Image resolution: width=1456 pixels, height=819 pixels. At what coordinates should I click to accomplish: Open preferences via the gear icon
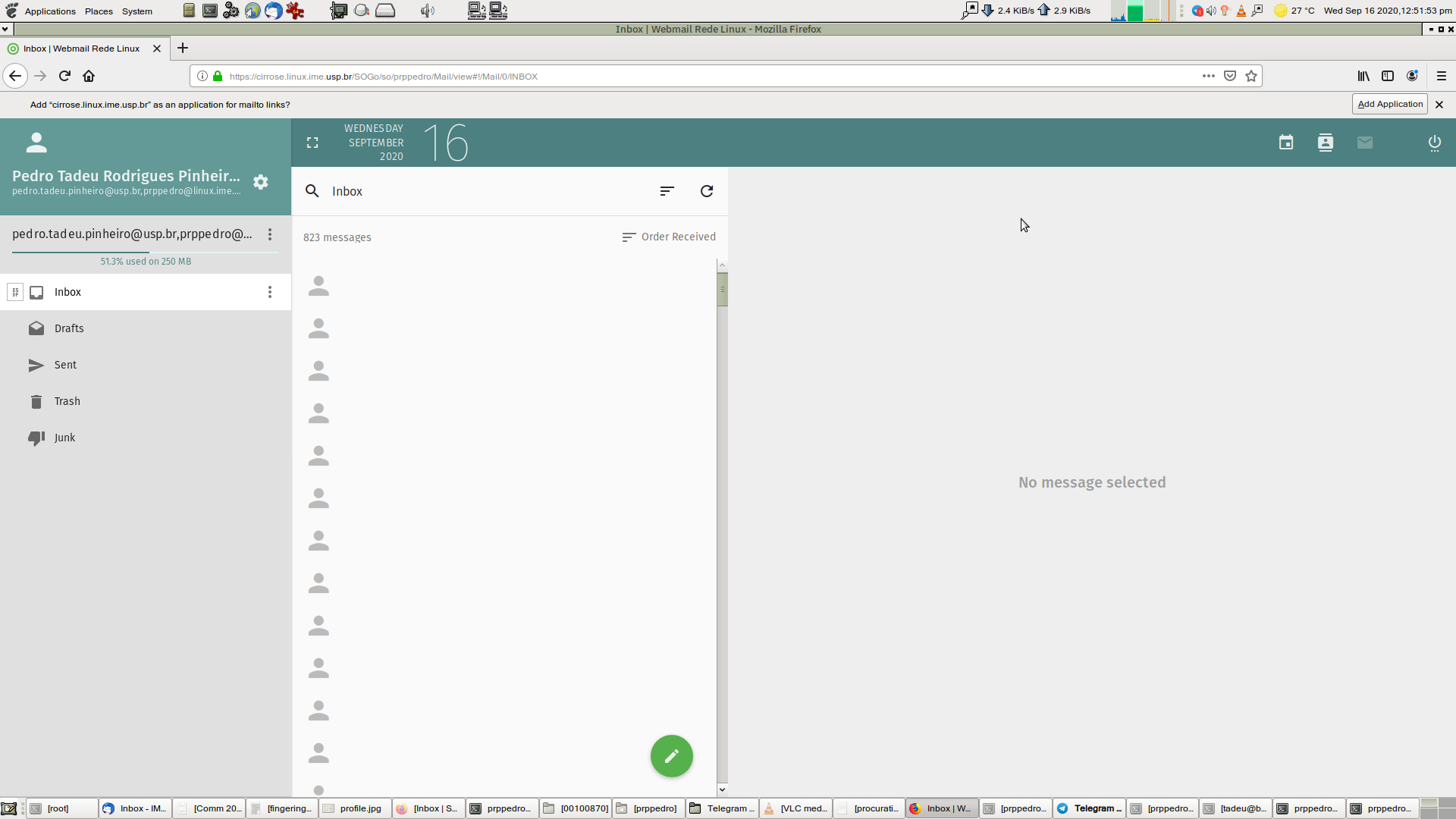pos(260,182)
